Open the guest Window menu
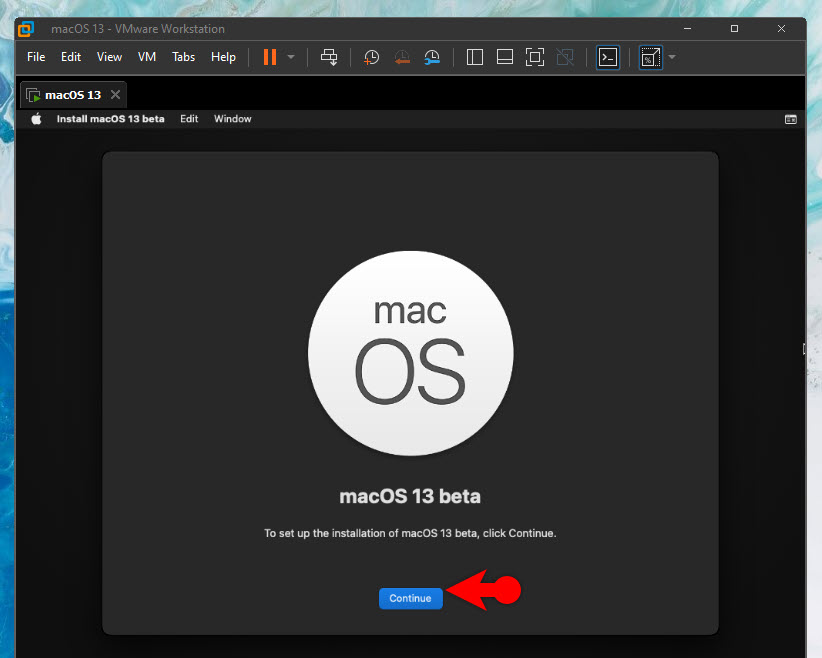The width and height of the screenshot is (822, 658). coord(233,119)
